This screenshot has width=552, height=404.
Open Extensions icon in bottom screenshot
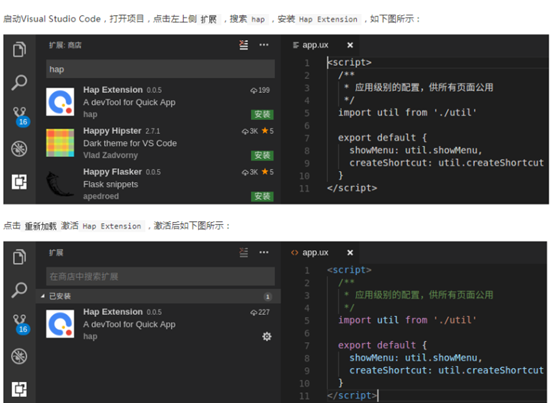[x=19, y=389]
